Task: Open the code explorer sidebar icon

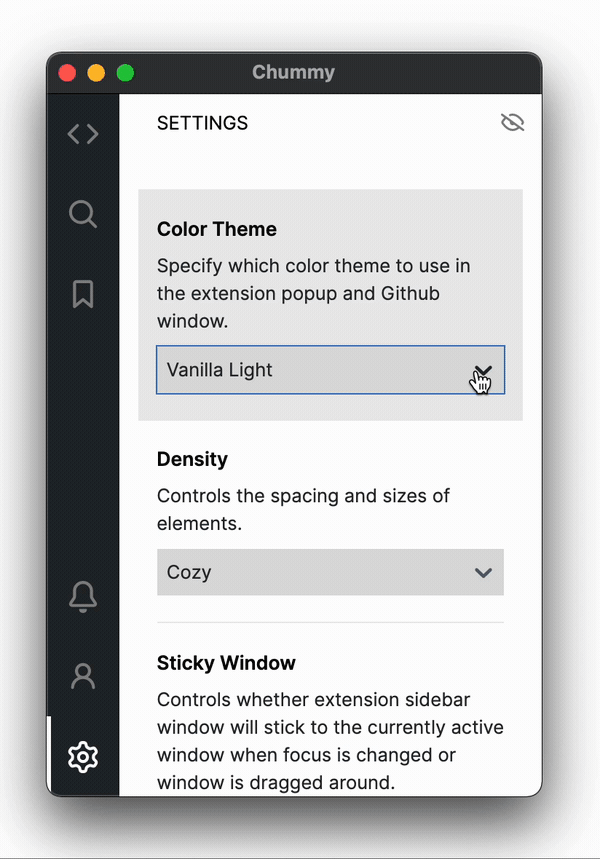Action: click(x=83, y=134)
